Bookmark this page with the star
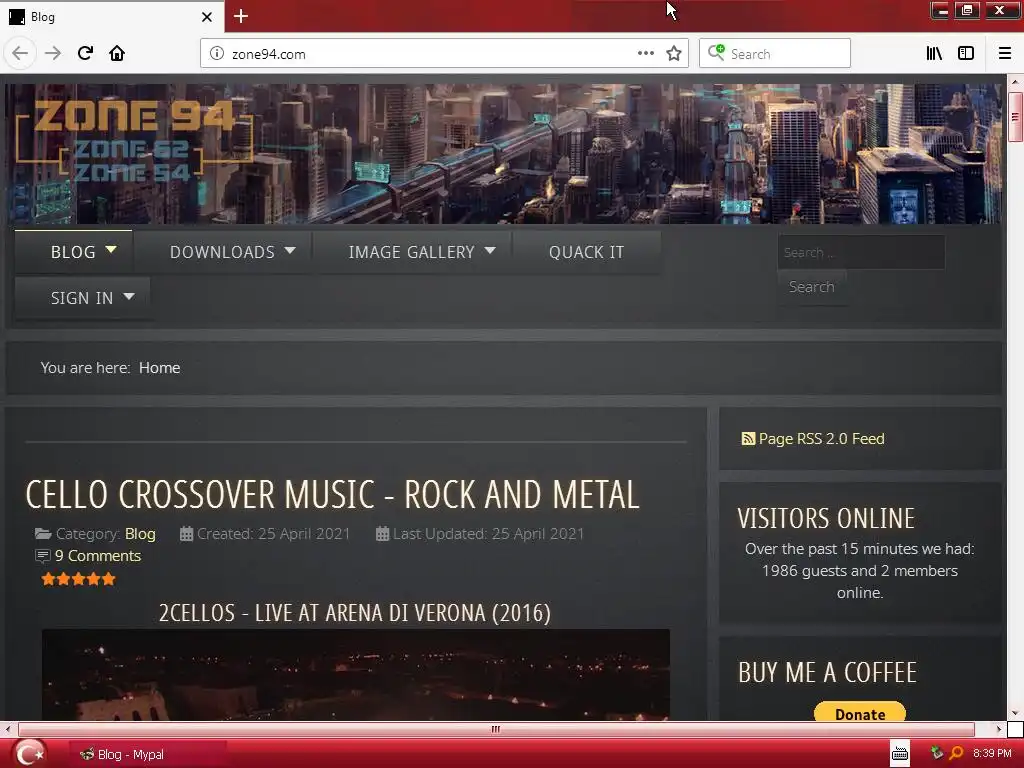The height and width of the screenshot is (768, 1024). coord(674,53)
